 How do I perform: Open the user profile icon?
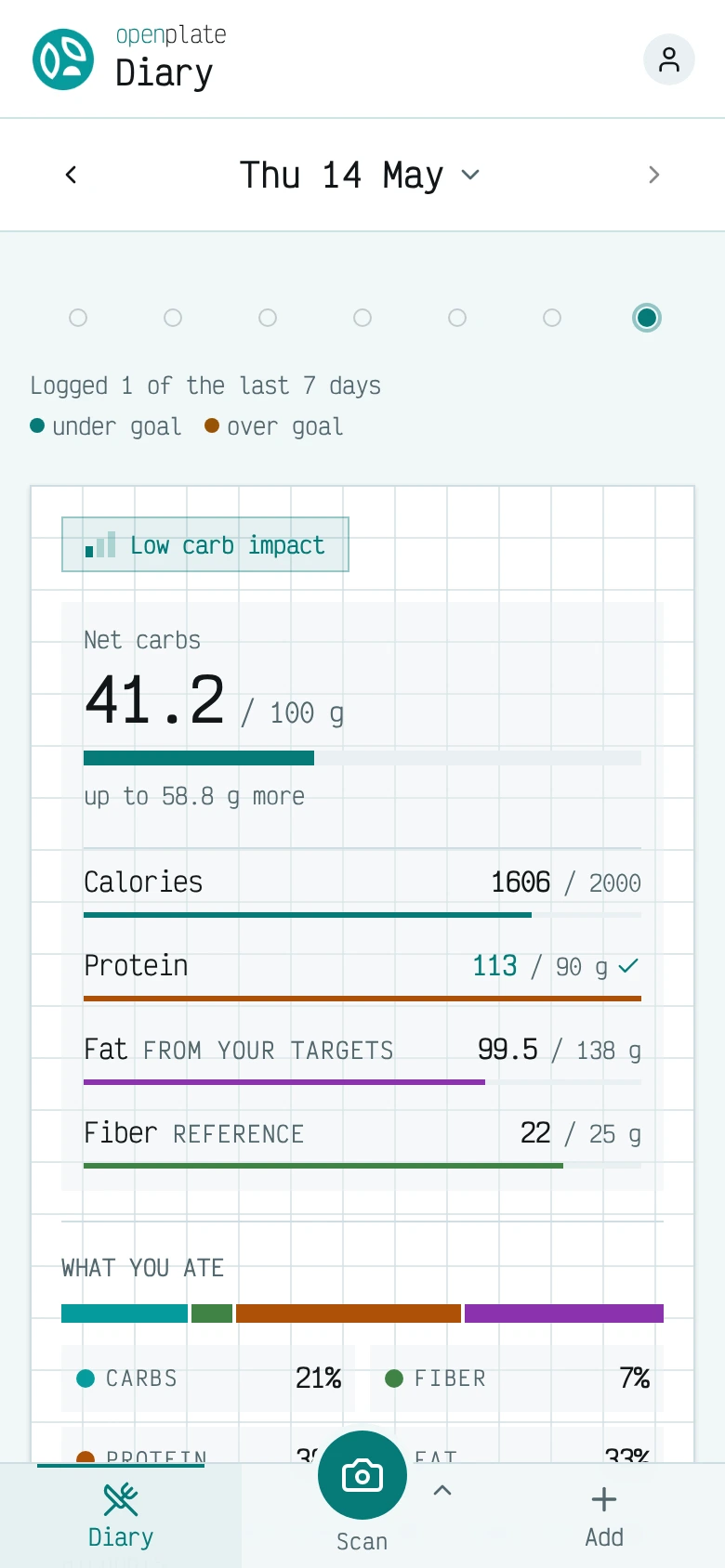(x=669, y=59)
